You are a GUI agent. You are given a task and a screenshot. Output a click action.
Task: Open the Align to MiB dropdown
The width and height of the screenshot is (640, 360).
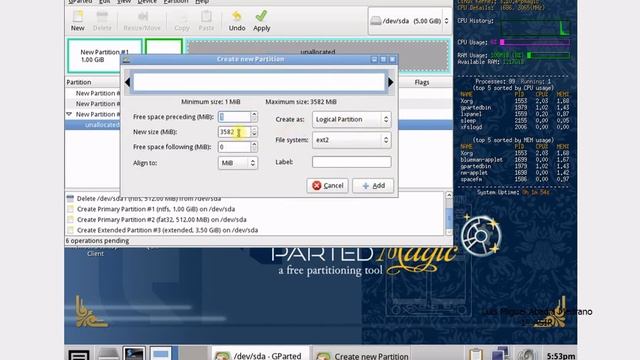pos(238,163)
